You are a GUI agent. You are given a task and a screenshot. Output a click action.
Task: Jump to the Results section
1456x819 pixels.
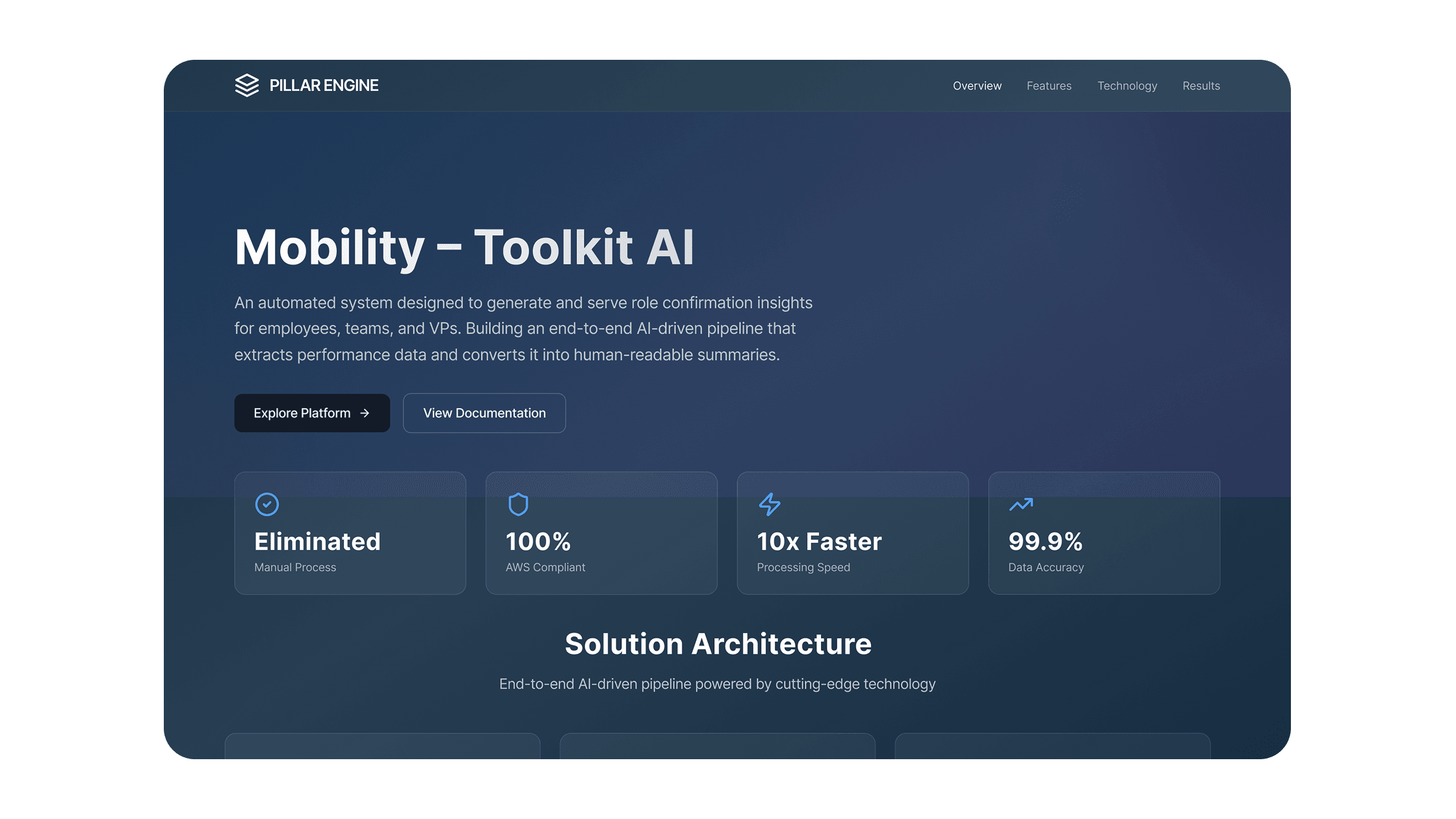pos(1201,85)
